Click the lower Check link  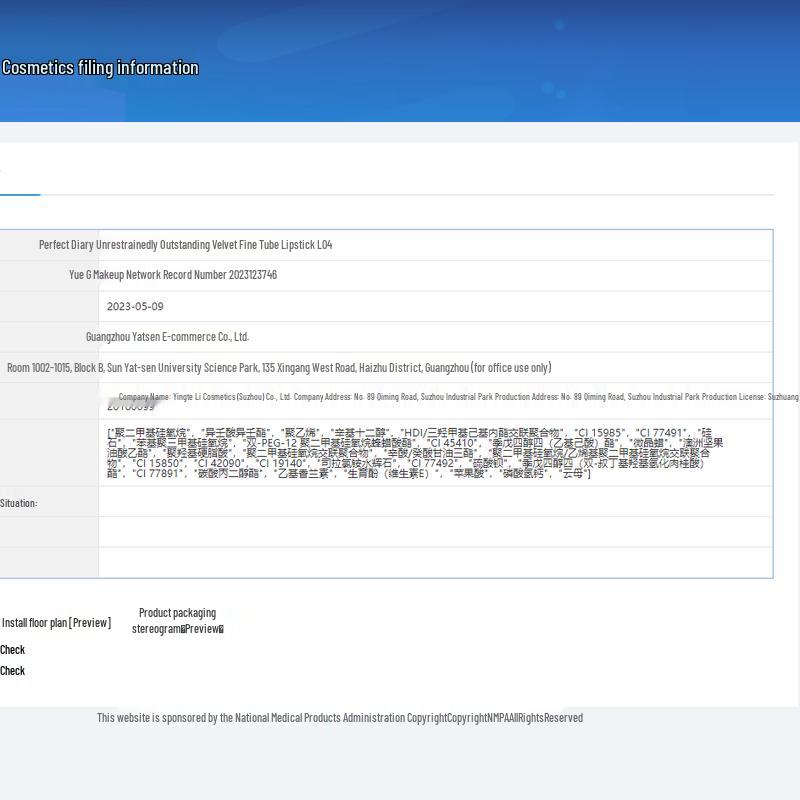[13, 671]
